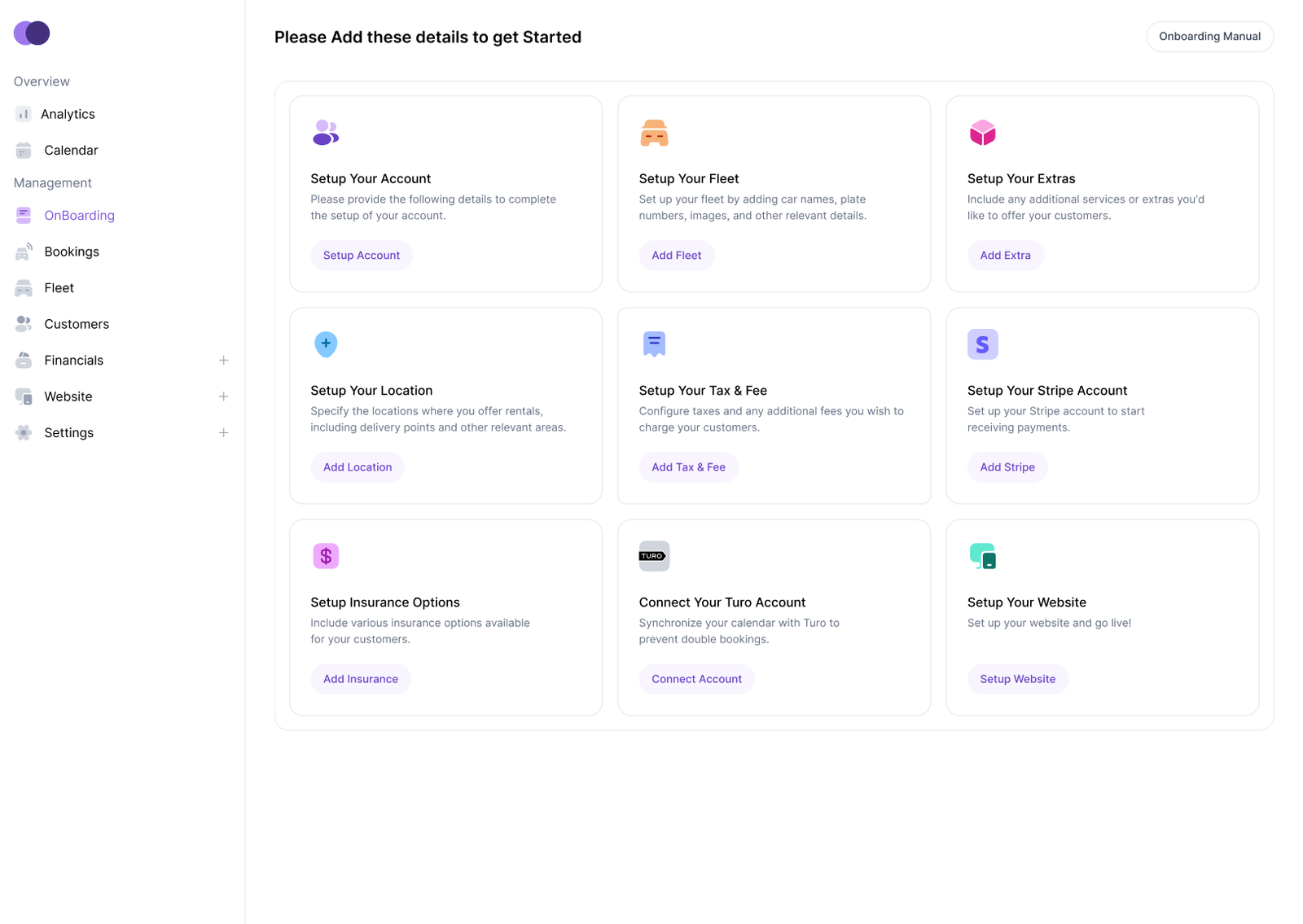The image size is (1303, 924).
Task: Click the "Connect Your Turo Account" heading
Action: [722, 602]
